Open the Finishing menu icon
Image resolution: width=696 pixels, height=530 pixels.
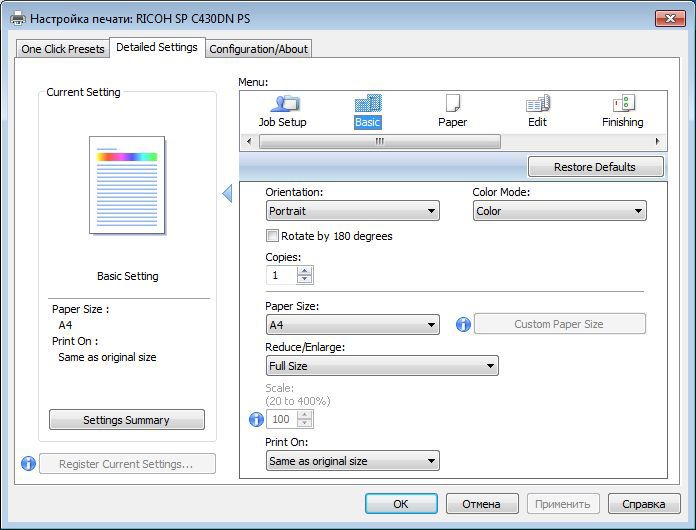(623, 111)
